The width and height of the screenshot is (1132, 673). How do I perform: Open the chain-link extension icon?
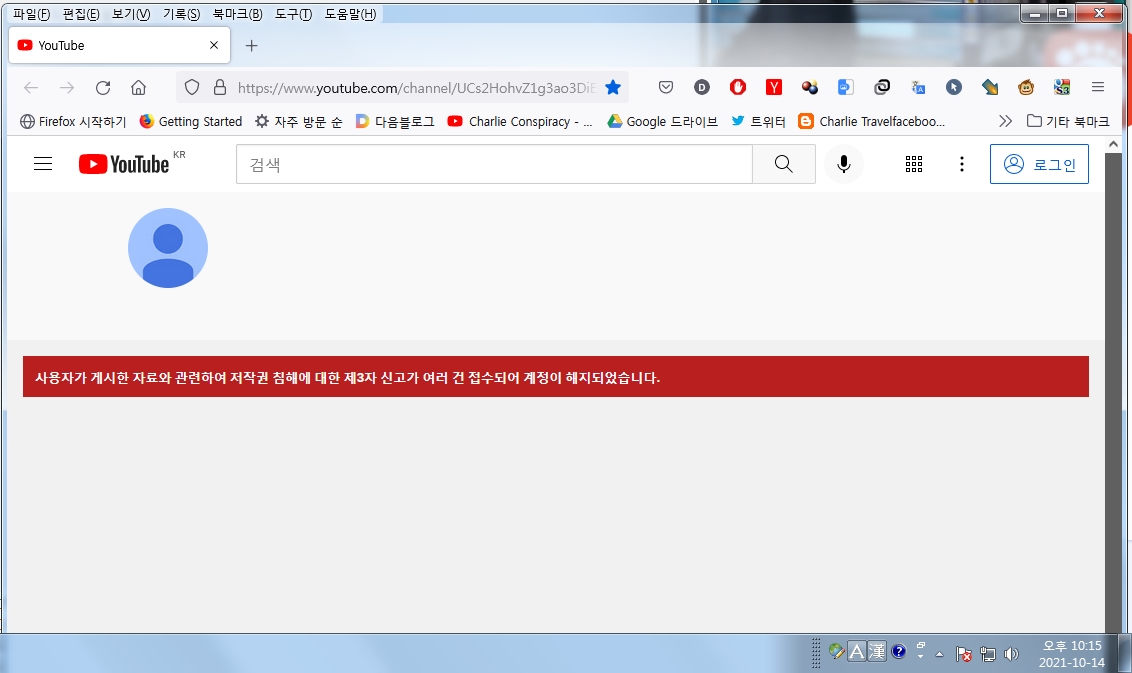pyautogui.click(x=881, y=87)
